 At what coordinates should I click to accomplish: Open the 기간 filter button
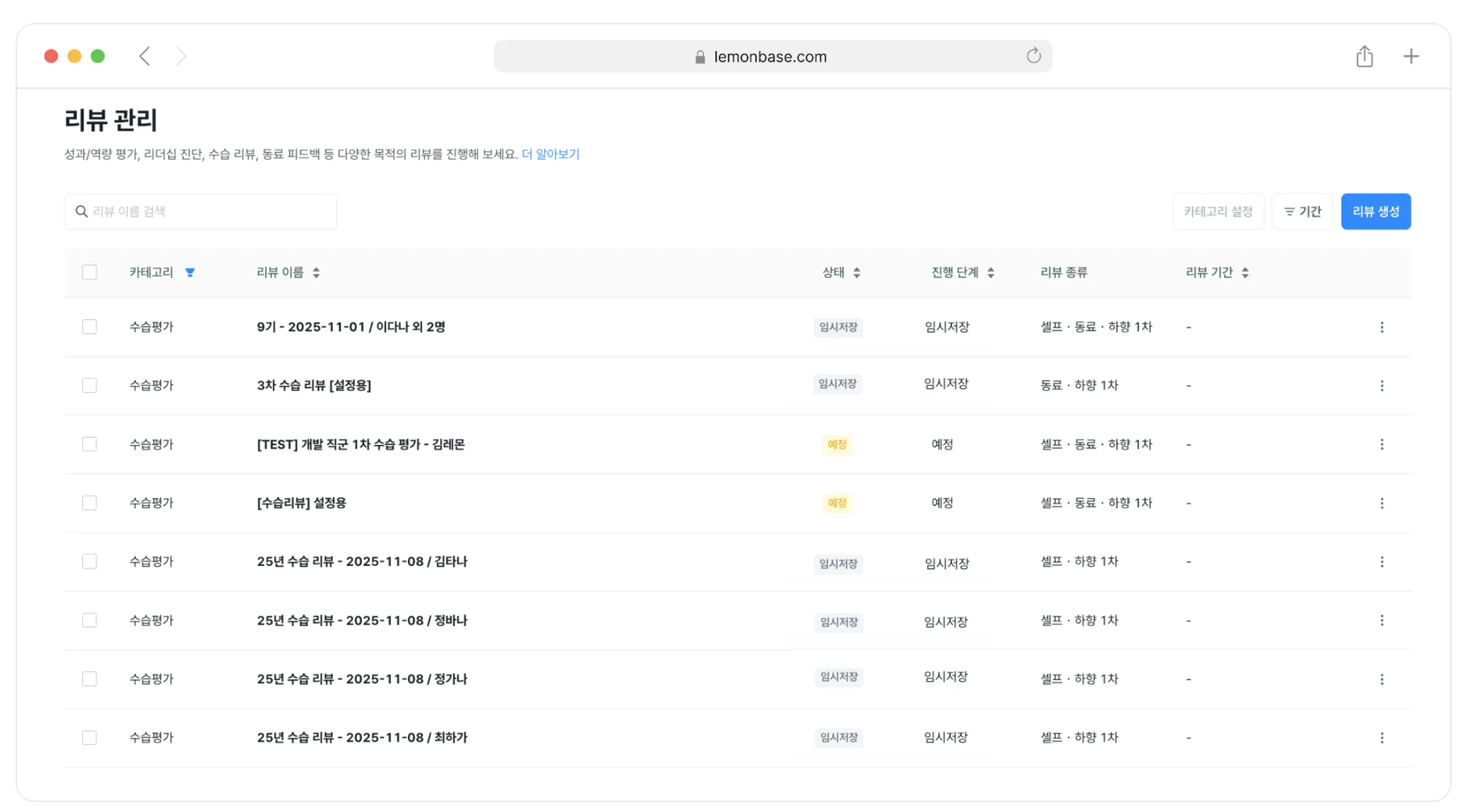point(1302,211)
